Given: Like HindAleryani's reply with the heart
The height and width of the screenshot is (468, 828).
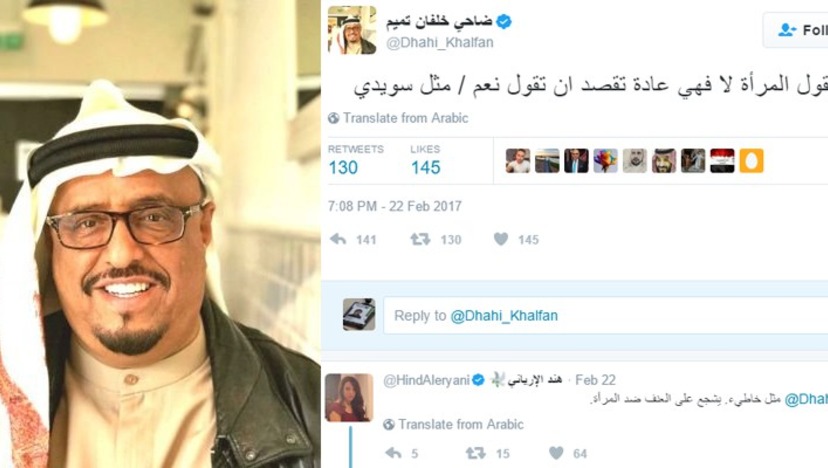Looking at the screenshot, I should tap(556, 453).
